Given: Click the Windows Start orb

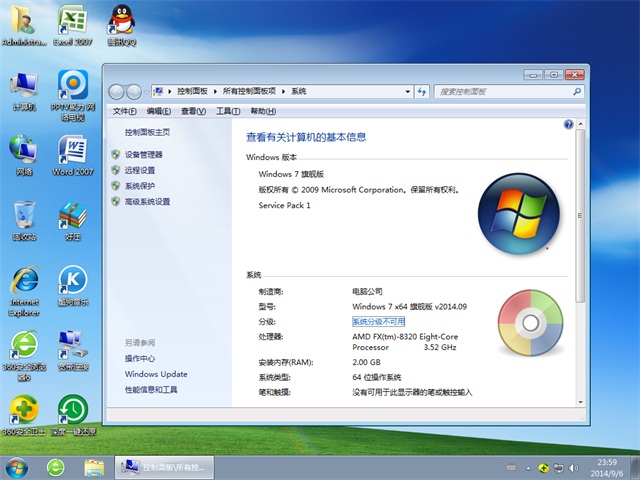Looking at the screenshot, I should tap(17, 468).
